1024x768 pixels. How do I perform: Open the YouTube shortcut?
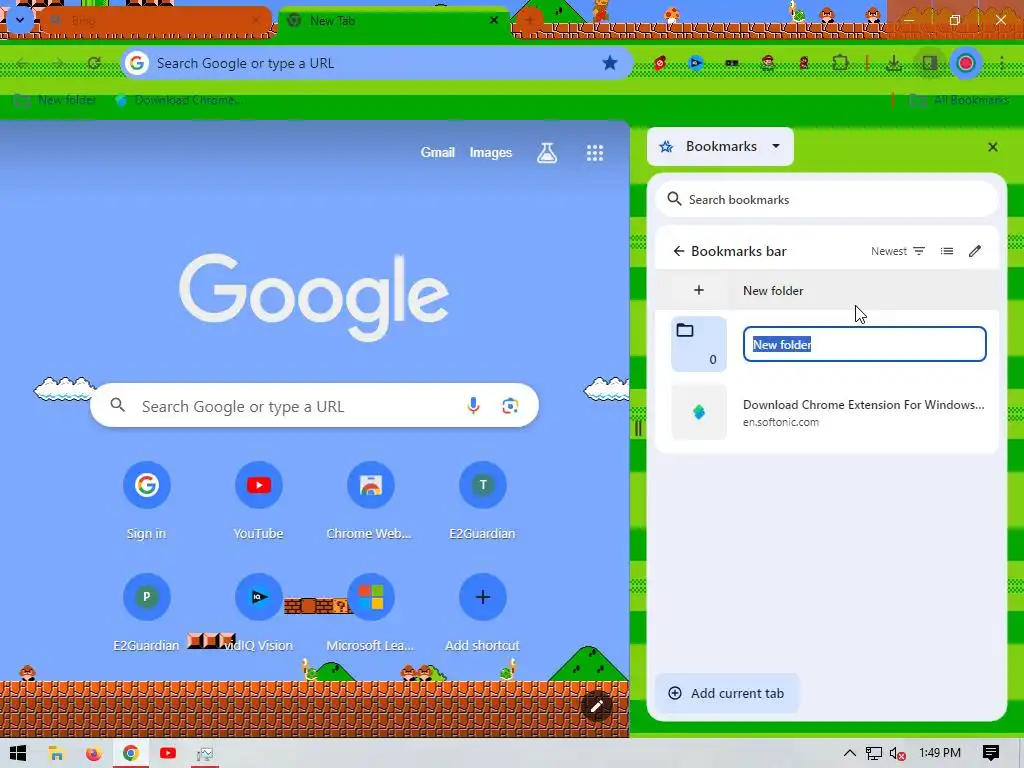[259, 500]
